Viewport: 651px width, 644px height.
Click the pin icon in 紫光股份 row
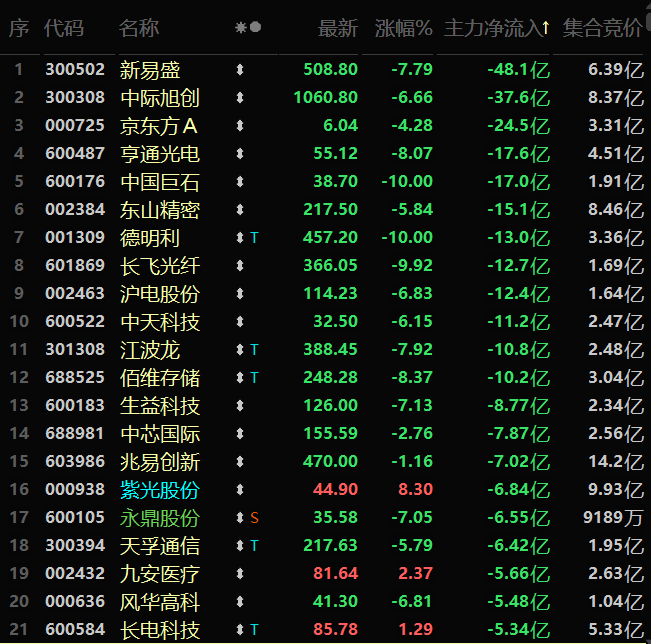point(240,490)
